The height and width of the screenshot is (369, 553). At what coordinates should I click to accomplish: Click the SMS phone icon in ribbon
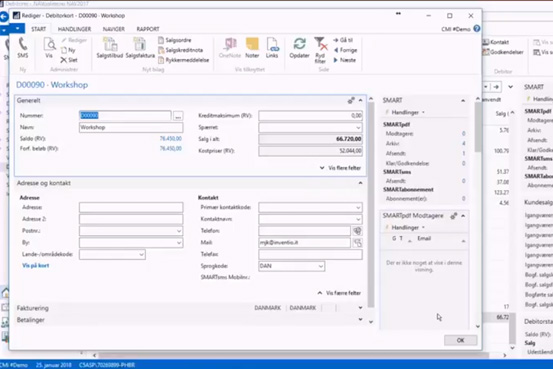tap(23, 48)
